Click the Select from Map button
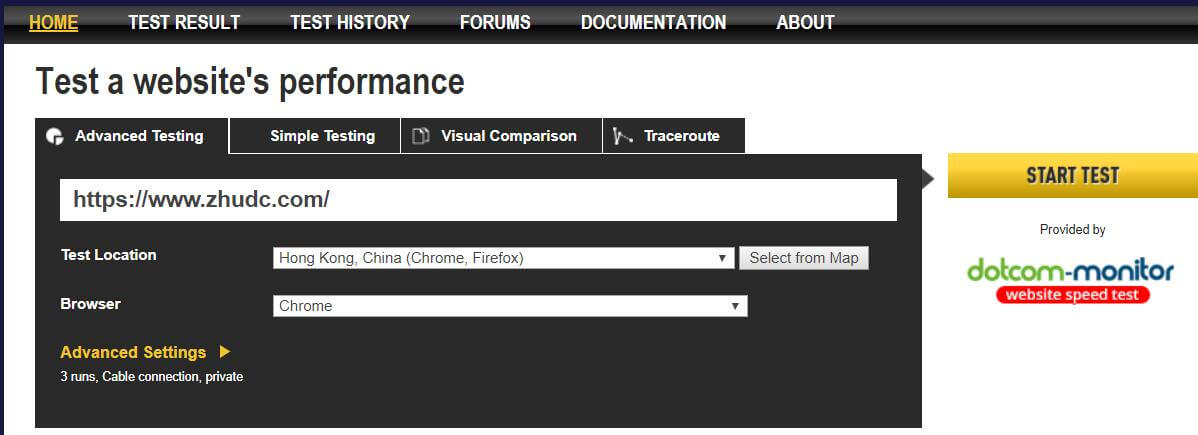 804,258
